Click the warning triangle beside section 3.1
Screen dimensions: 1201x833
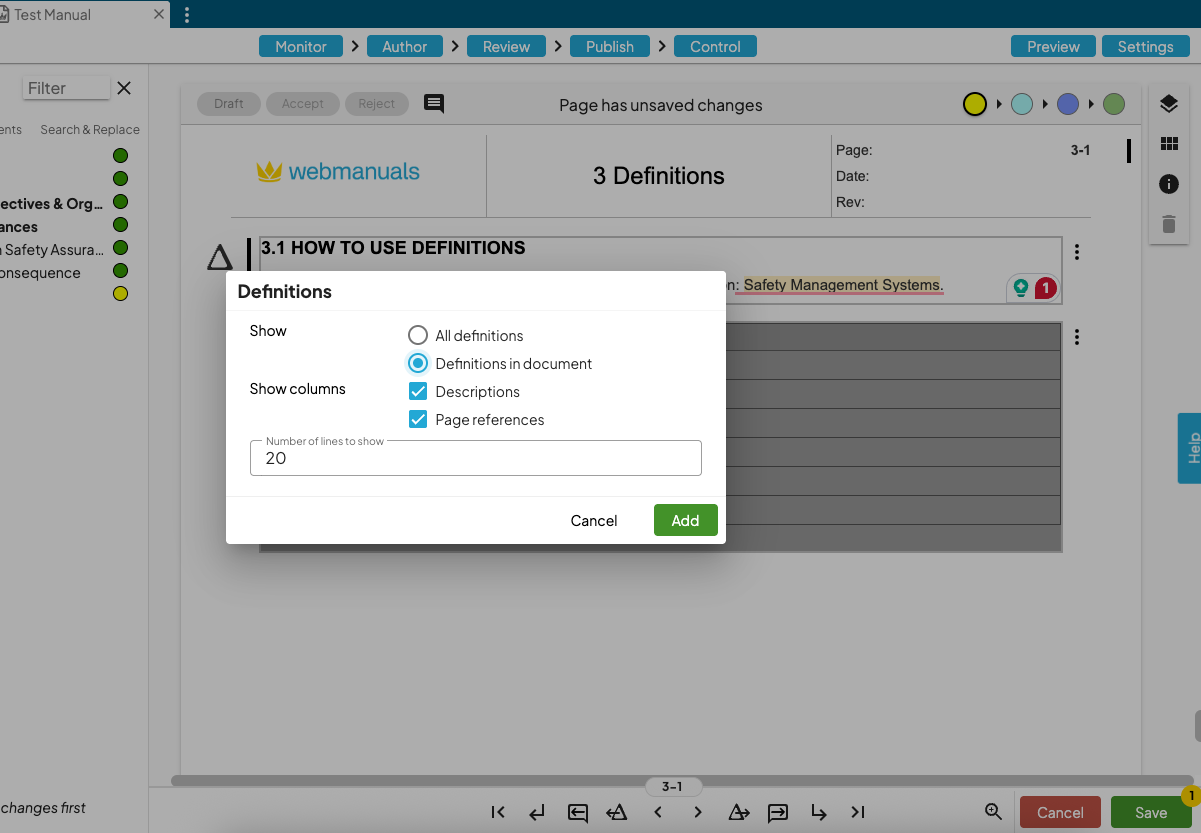click(x=220, y=258)
